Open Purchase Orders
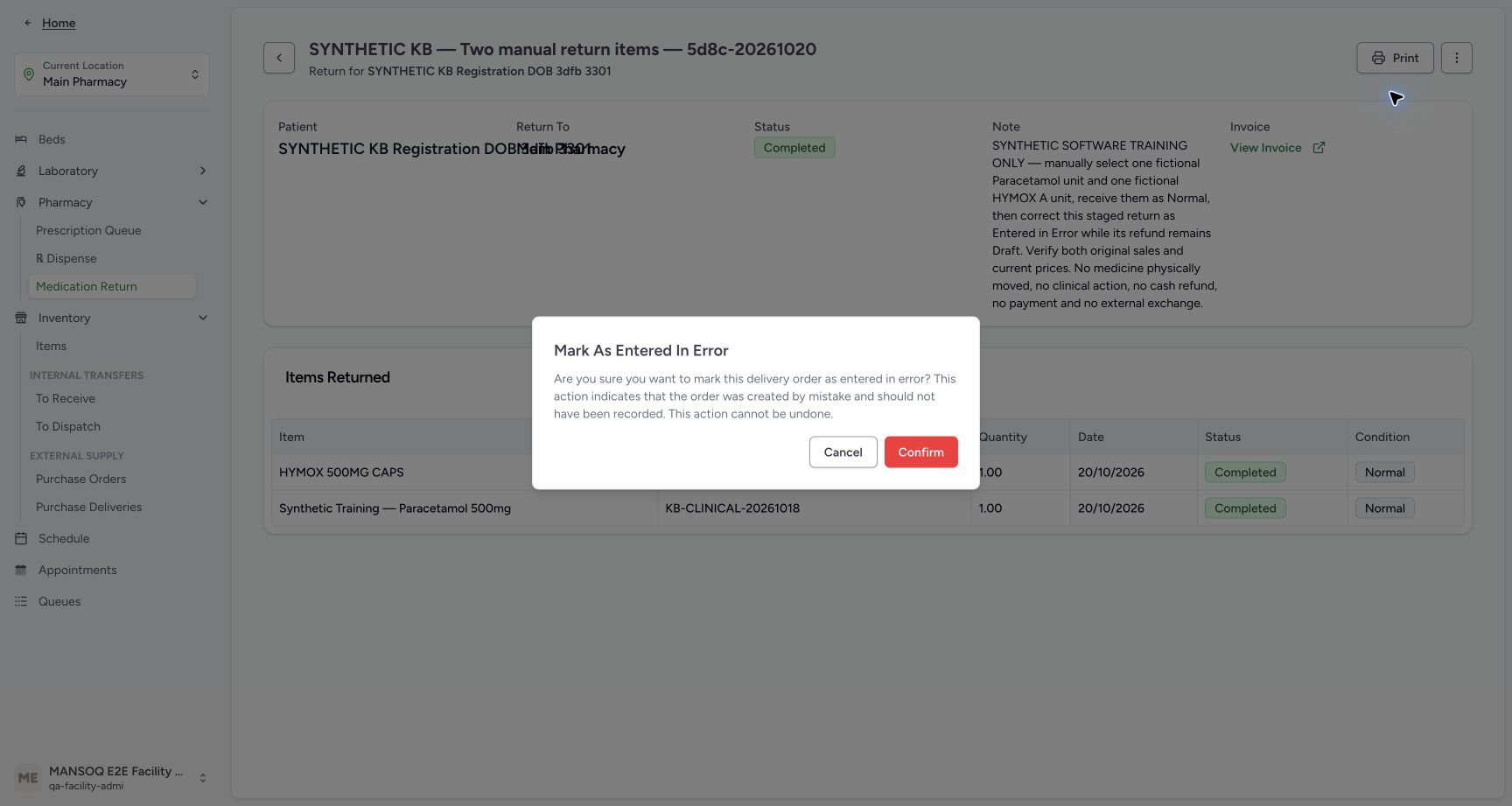This screenshot has height=806, width=1512. [80, 479]
